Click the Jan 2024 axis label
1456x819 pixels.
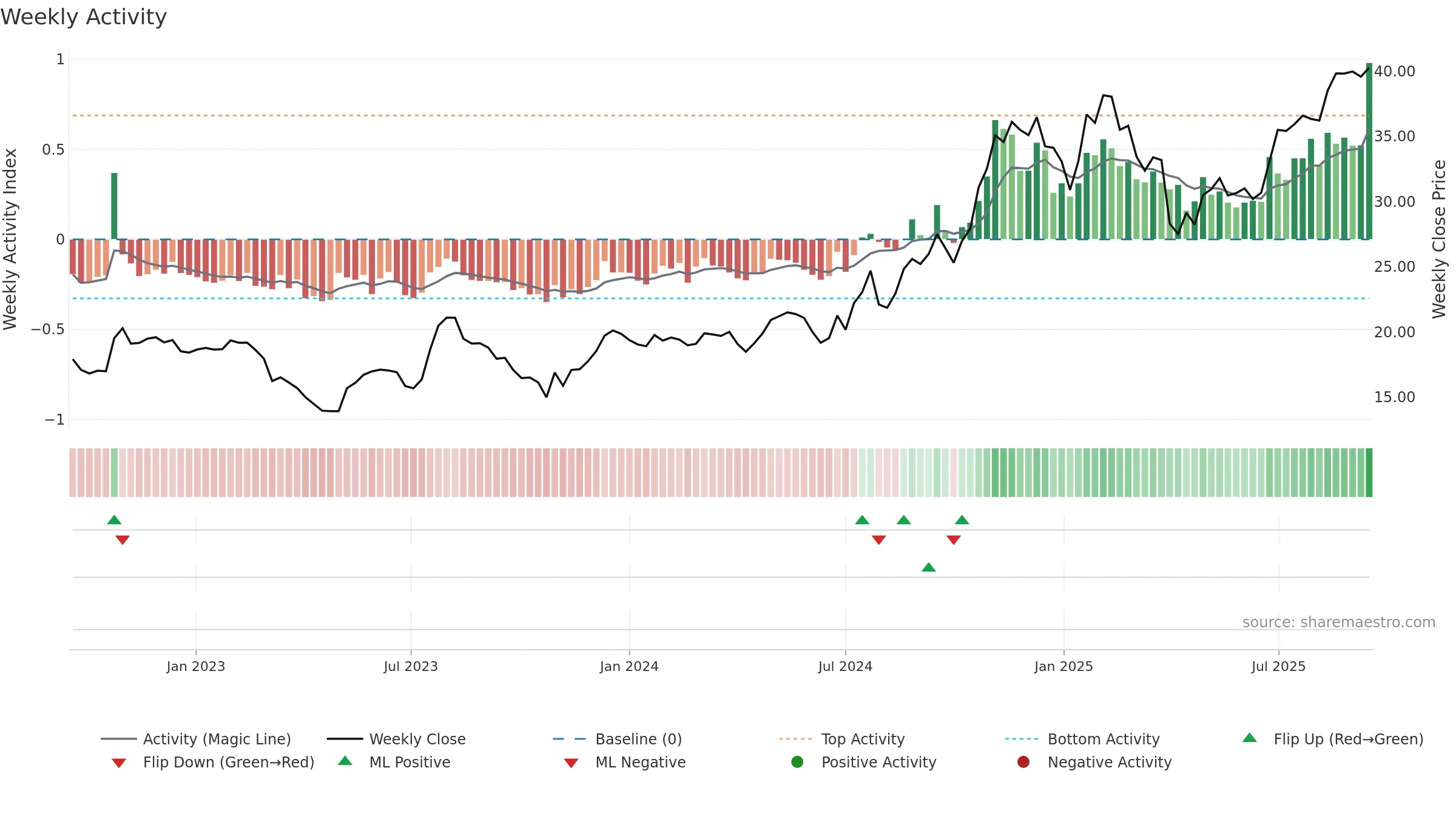pos(629,666)
